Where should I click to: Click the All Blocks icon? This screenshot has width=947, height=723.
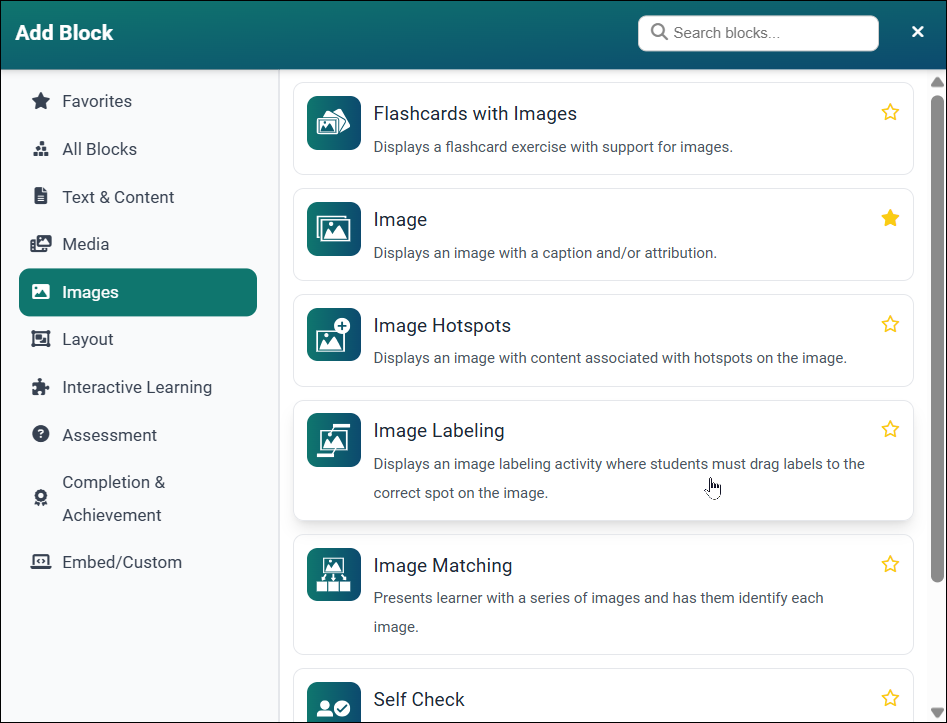tap(40, 149)
